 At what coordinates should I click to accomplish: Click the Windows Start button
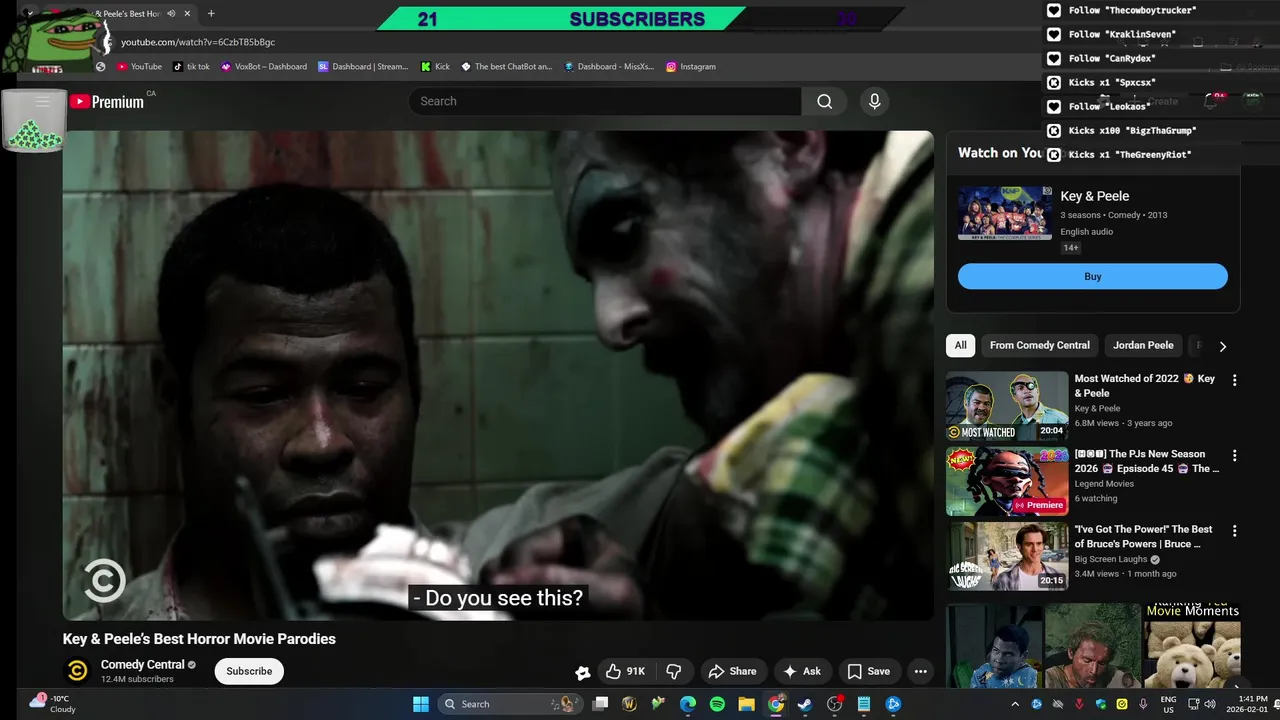tap(420, 704)
